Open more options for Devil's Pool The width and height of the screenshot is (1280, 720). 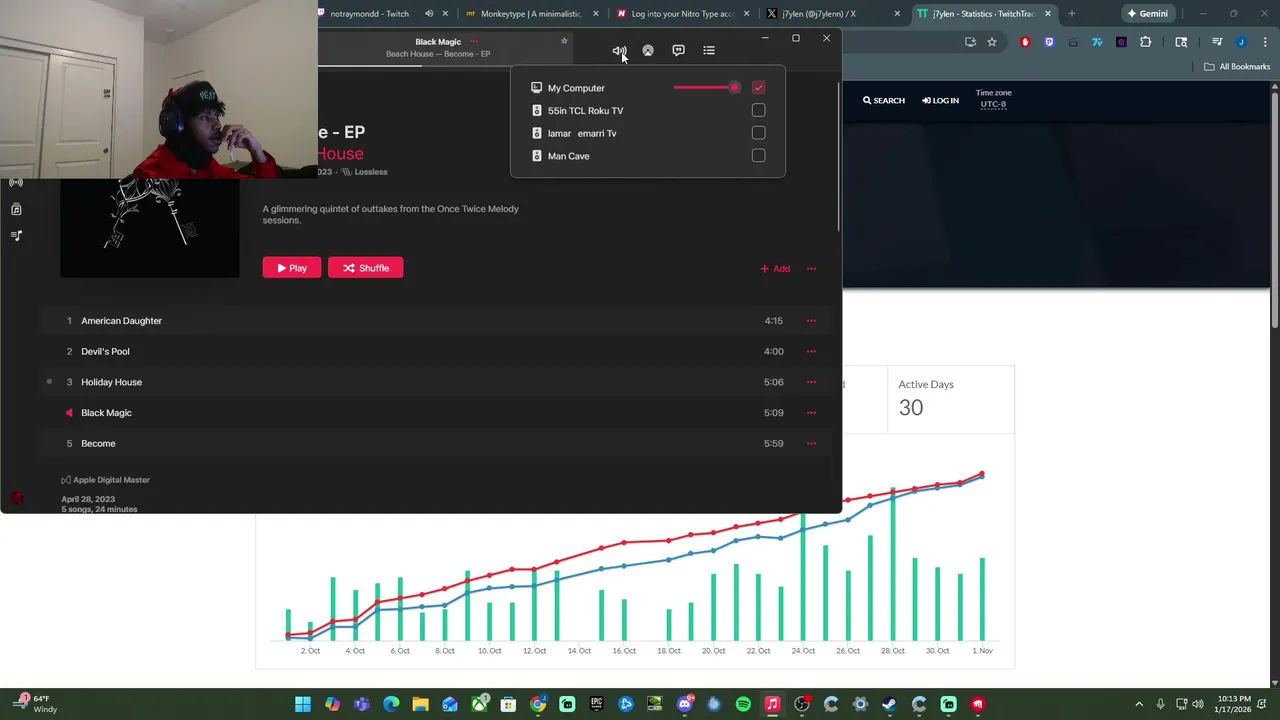point(811,351)
